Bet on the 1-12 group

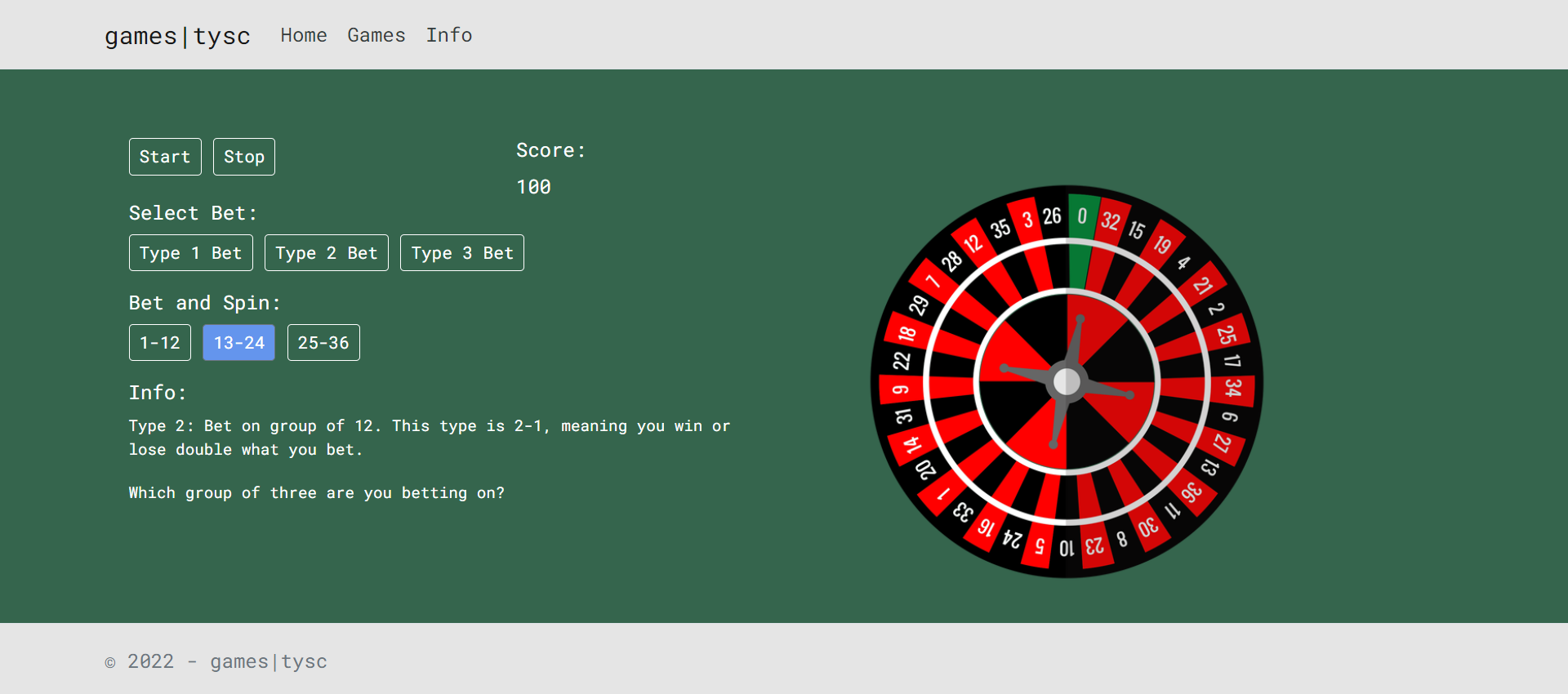coord(160,343)
